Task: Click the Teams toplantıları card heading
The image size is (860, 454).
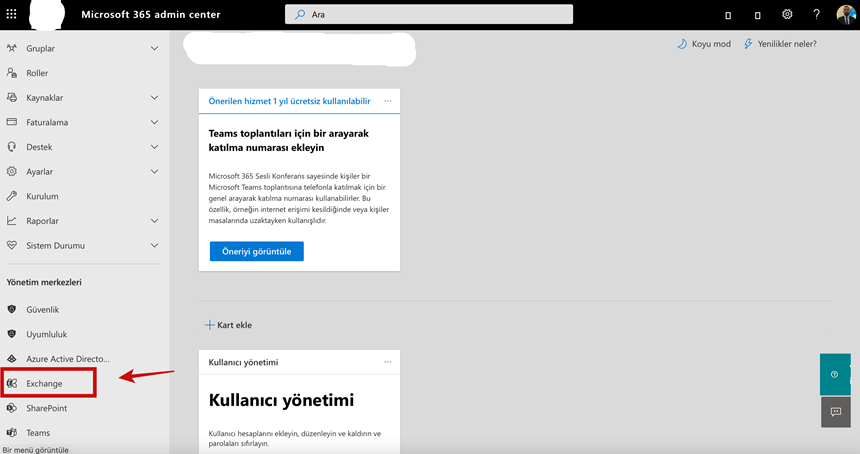Action: point(288,140)
